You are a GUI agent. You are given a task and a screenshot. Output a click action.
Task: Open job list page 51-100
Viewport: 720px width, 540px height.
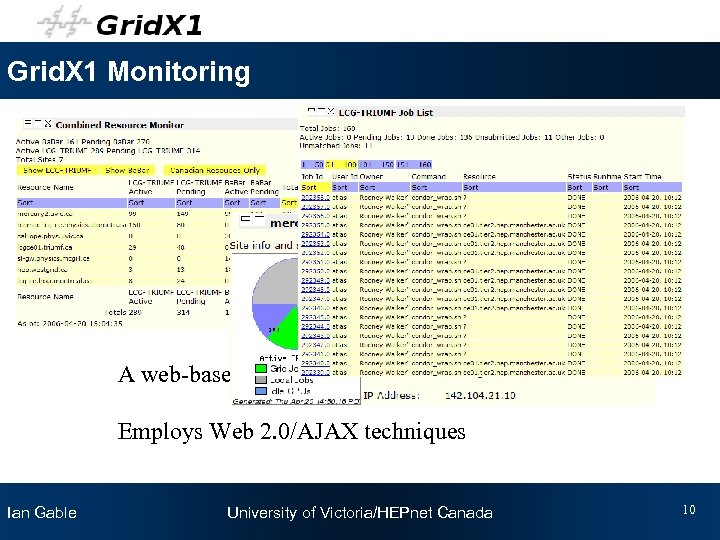pos(341,164)
